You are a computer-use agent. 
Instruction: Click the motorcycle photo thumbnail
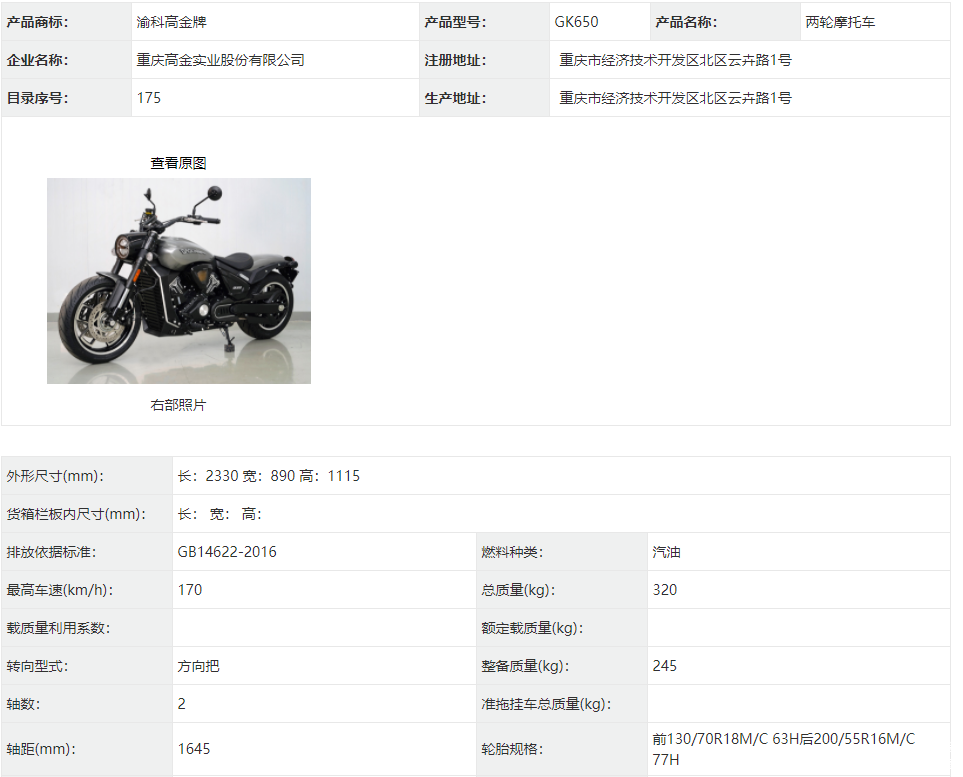(x=178, y=281)
